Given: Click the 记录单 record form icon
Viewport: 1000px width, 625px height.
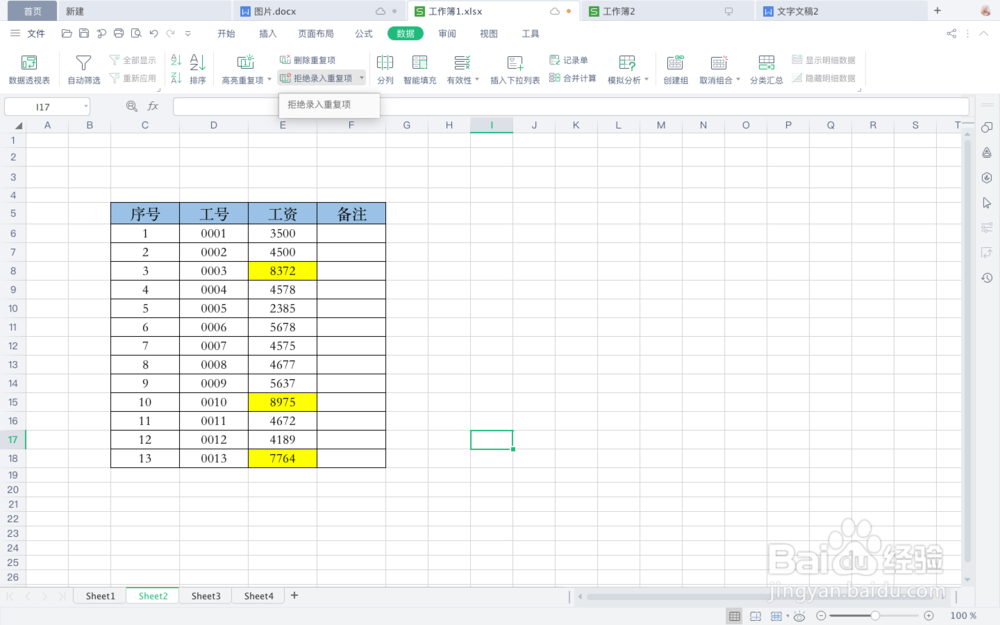Looking at the screenshot, I should click(x=570, y=59).
